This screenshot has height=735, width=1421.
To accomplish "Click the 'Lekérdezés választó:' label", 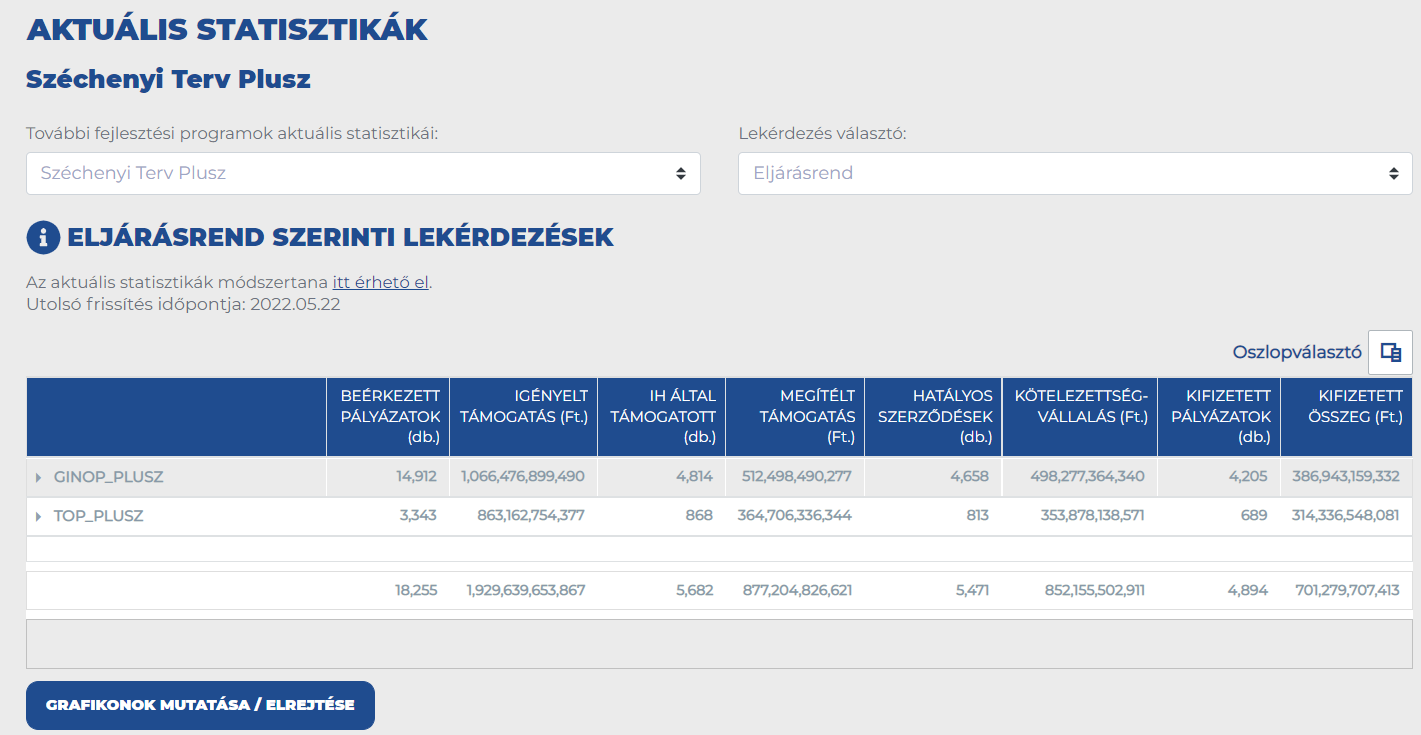I will (x=822, y=134).
